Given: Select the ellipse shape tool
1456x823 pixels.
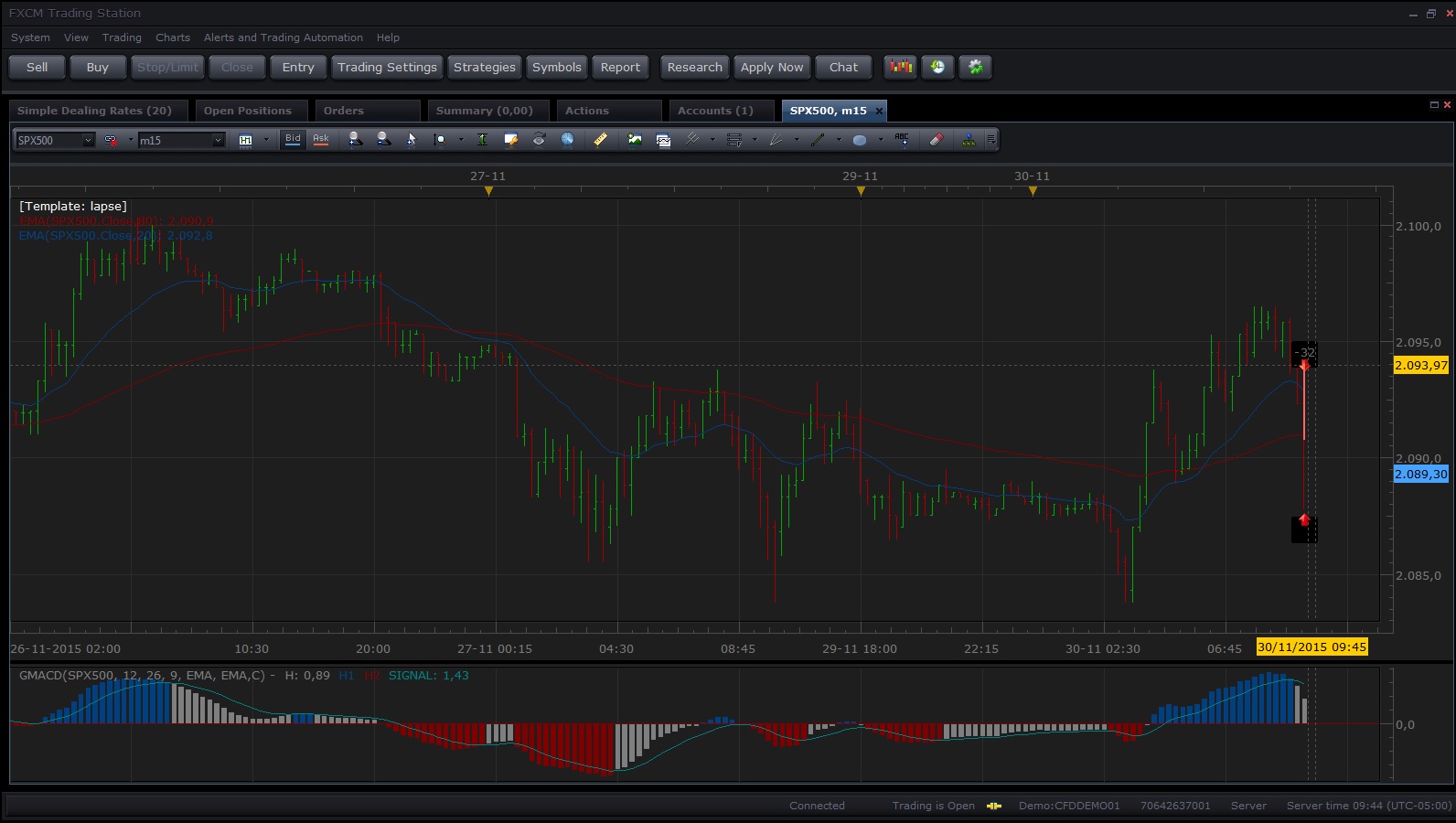Looking at the screenshot, I should click(x=860, y=139).
